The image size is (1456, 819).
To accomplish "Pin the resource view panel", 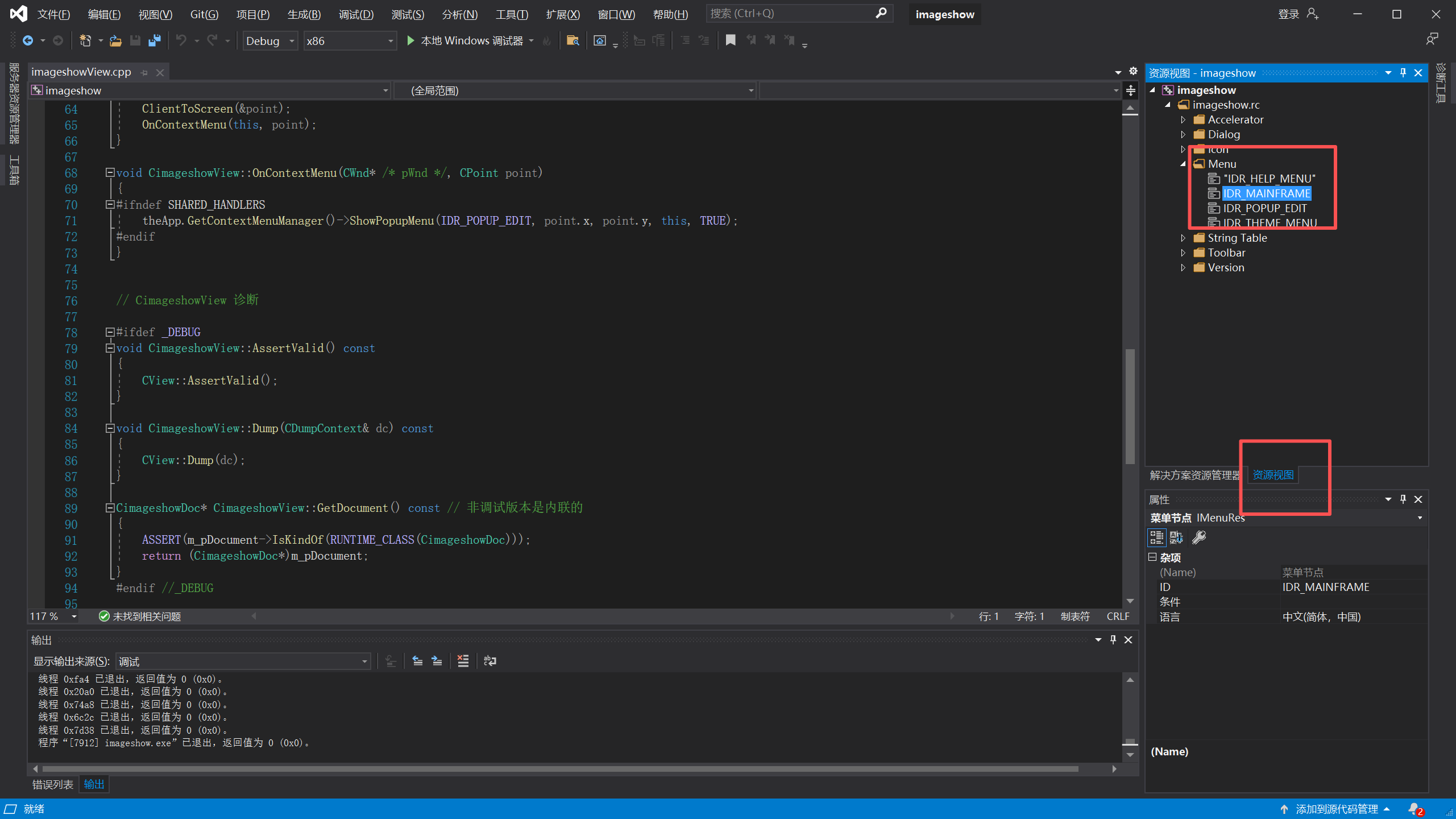I will coord(1403,73).
